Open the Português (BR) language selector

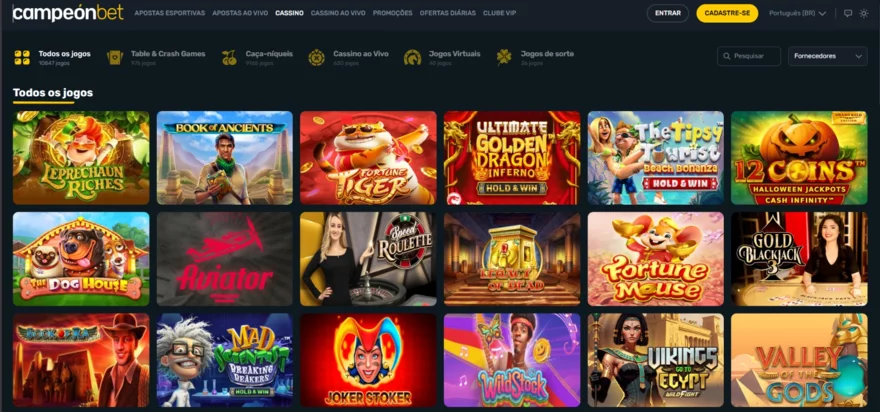click(798, 13)
